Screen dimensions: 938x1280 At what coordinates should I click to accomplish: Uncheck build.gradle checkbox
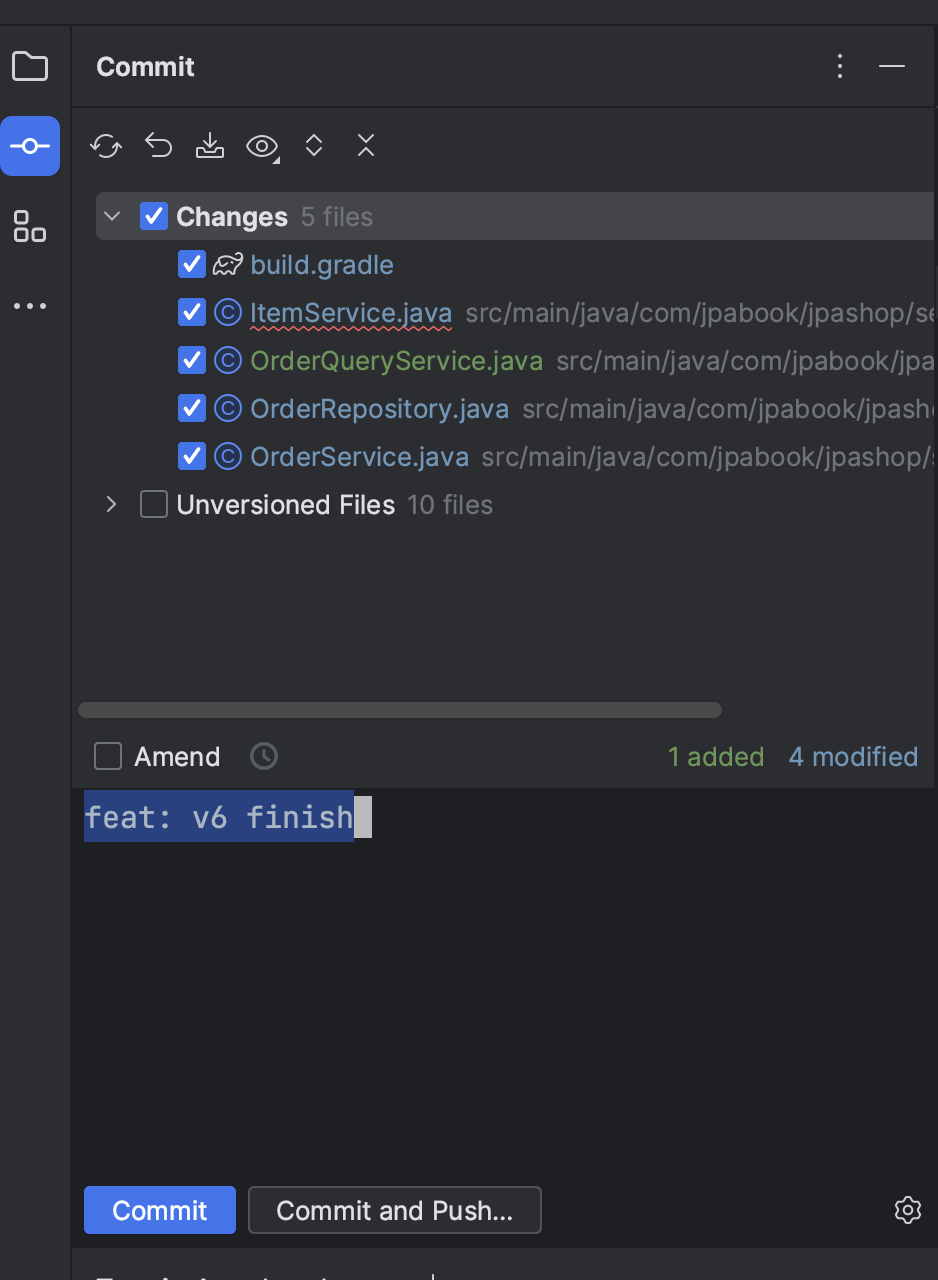191,265
